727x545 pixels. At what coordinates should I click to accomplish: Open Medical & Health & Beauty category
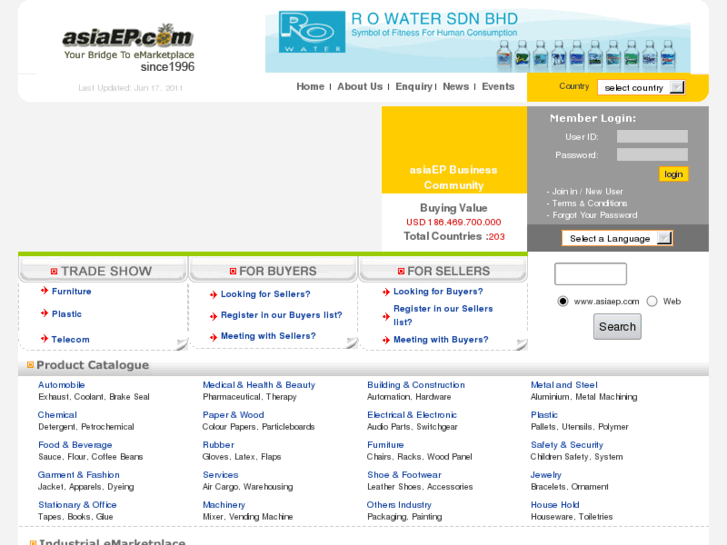(259, 385)
